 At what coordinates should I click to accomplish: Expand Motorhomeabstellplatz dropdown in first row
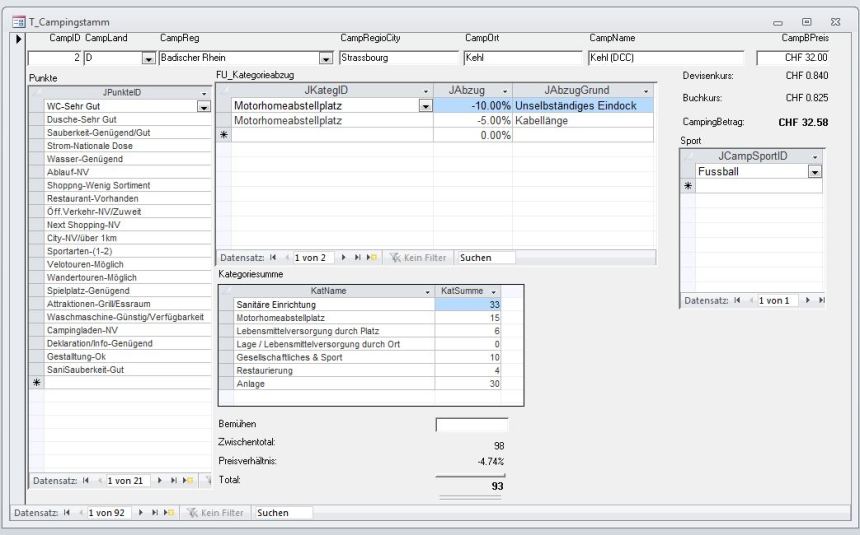(x=425, y=105)
